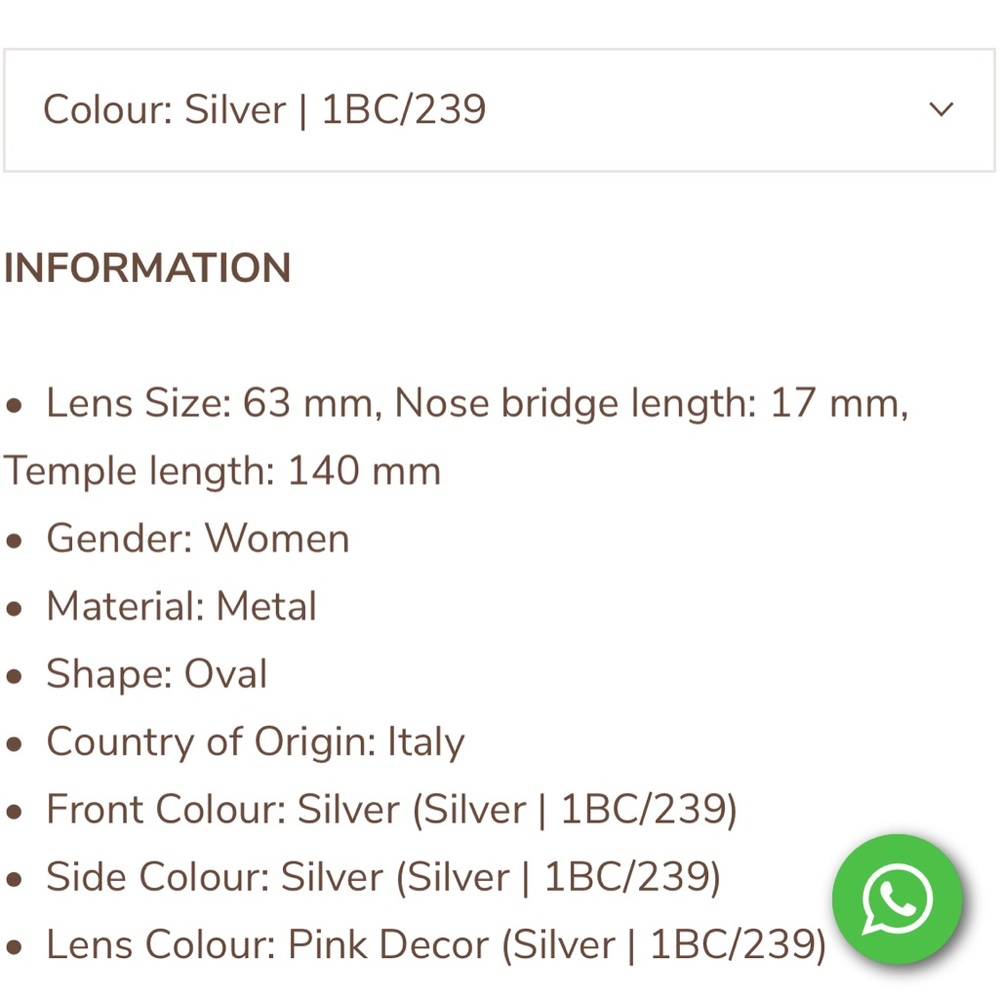Click the 'Side Colour: Silver' list item
Viewport: 1000px width, 1000px height.
[x=383, y=877]
